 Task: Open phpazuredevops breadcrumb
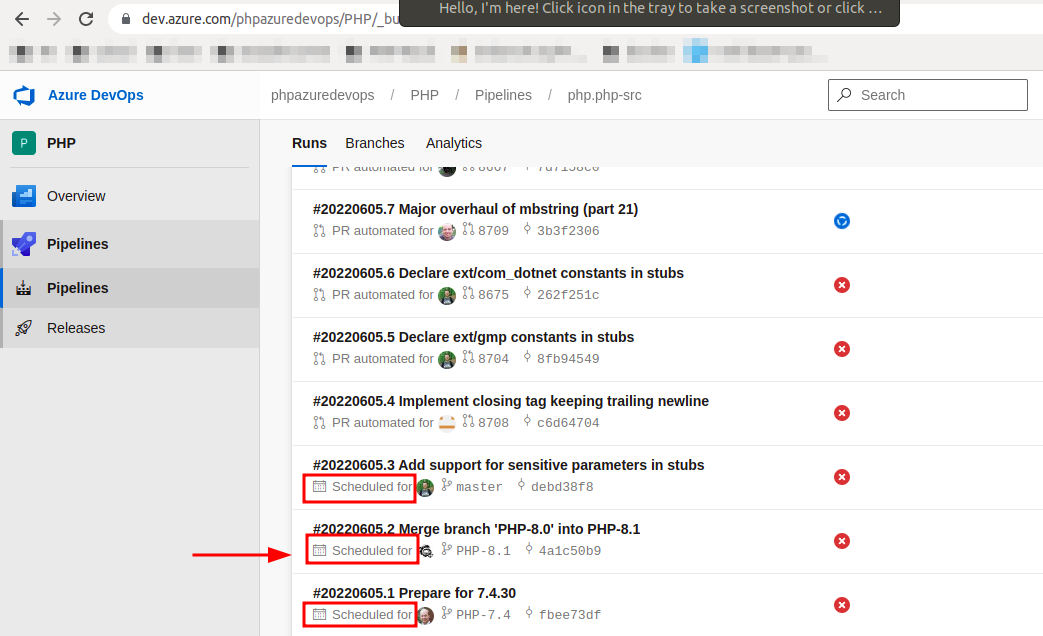(323, 95)
